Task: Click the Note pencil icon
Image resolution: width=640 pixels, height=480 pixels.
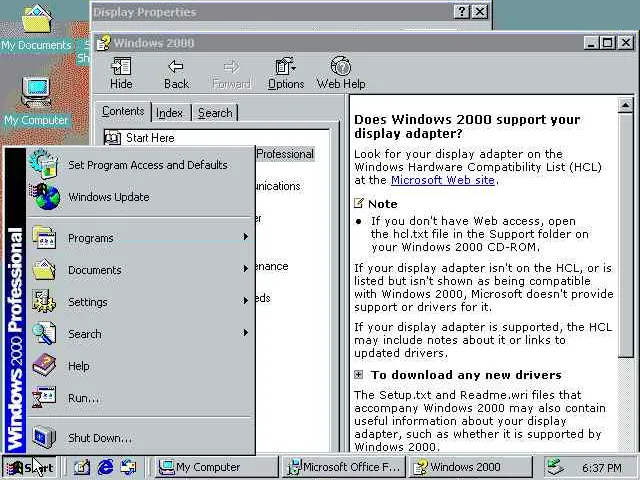Action: pos(358,203)
